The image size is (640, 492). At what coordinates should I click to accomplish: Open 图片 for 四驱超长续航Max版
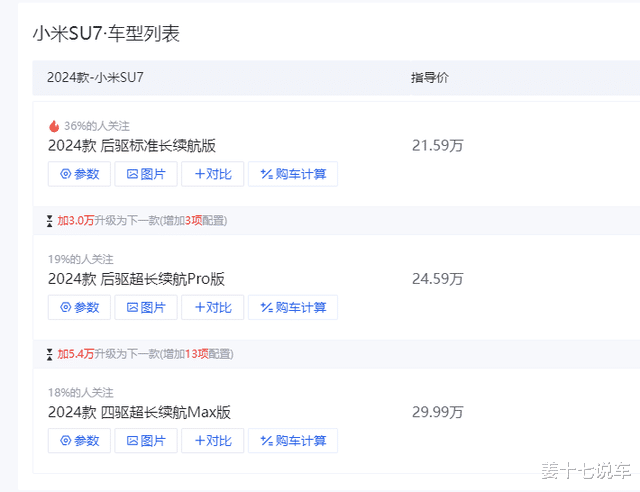coord(146,441)
